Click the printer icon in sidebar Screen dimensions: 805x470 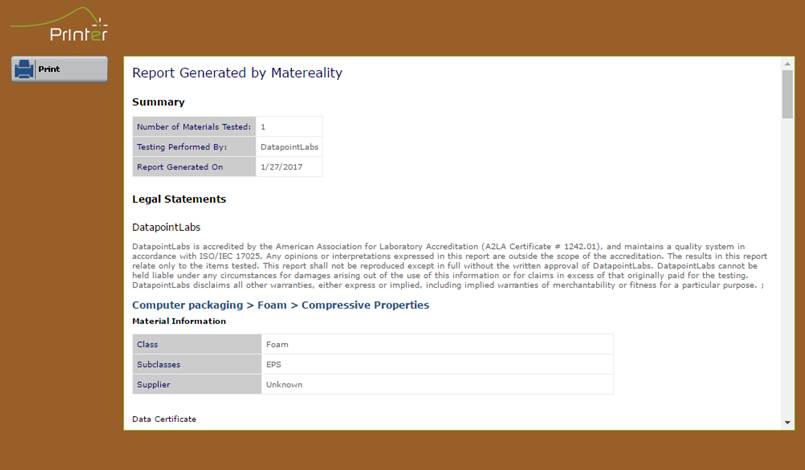(x=24, y=69)
